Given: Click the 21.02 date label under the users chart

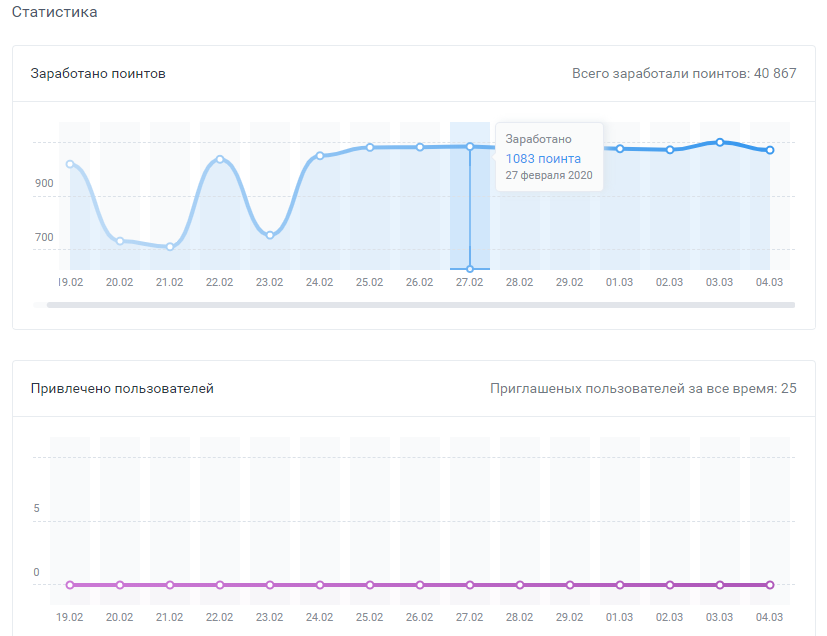Looking at the screenshot, I should [169, 617].
